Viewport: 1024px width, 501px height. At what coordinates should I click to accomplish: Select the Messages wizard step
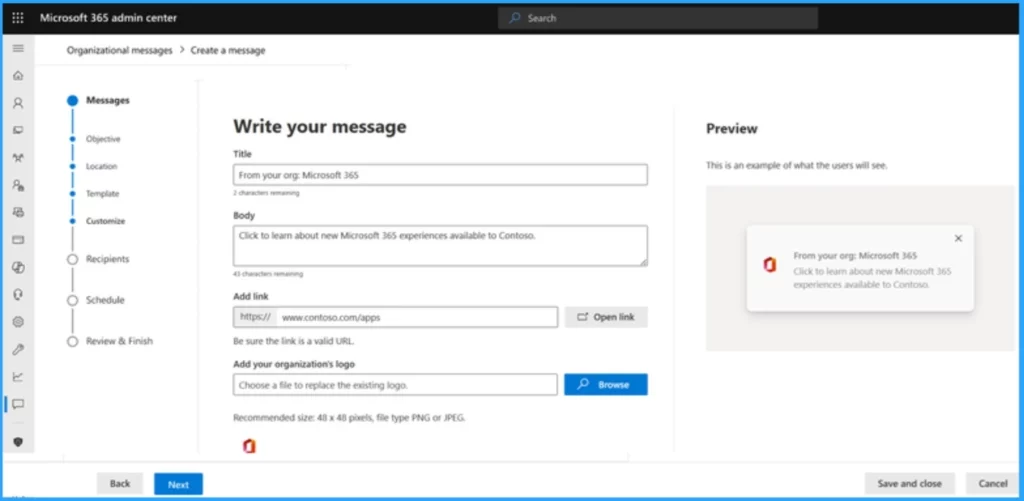(x=108, y=101)
